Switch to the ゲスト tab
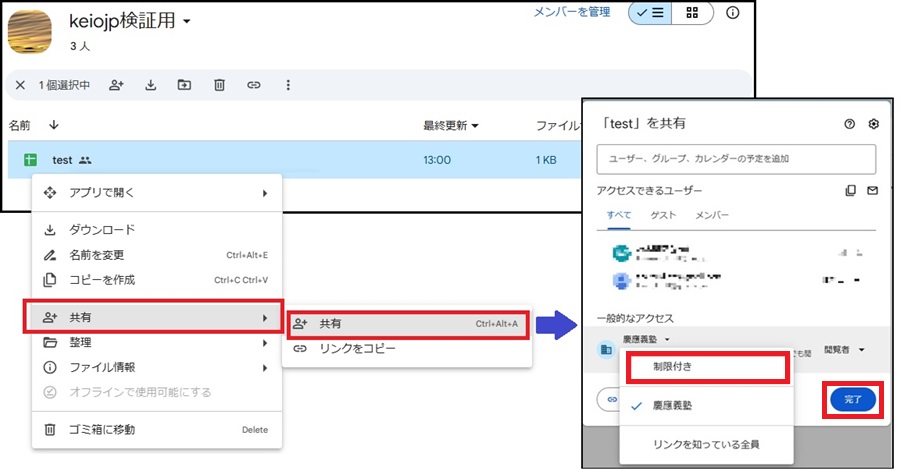 coord(663,215)
